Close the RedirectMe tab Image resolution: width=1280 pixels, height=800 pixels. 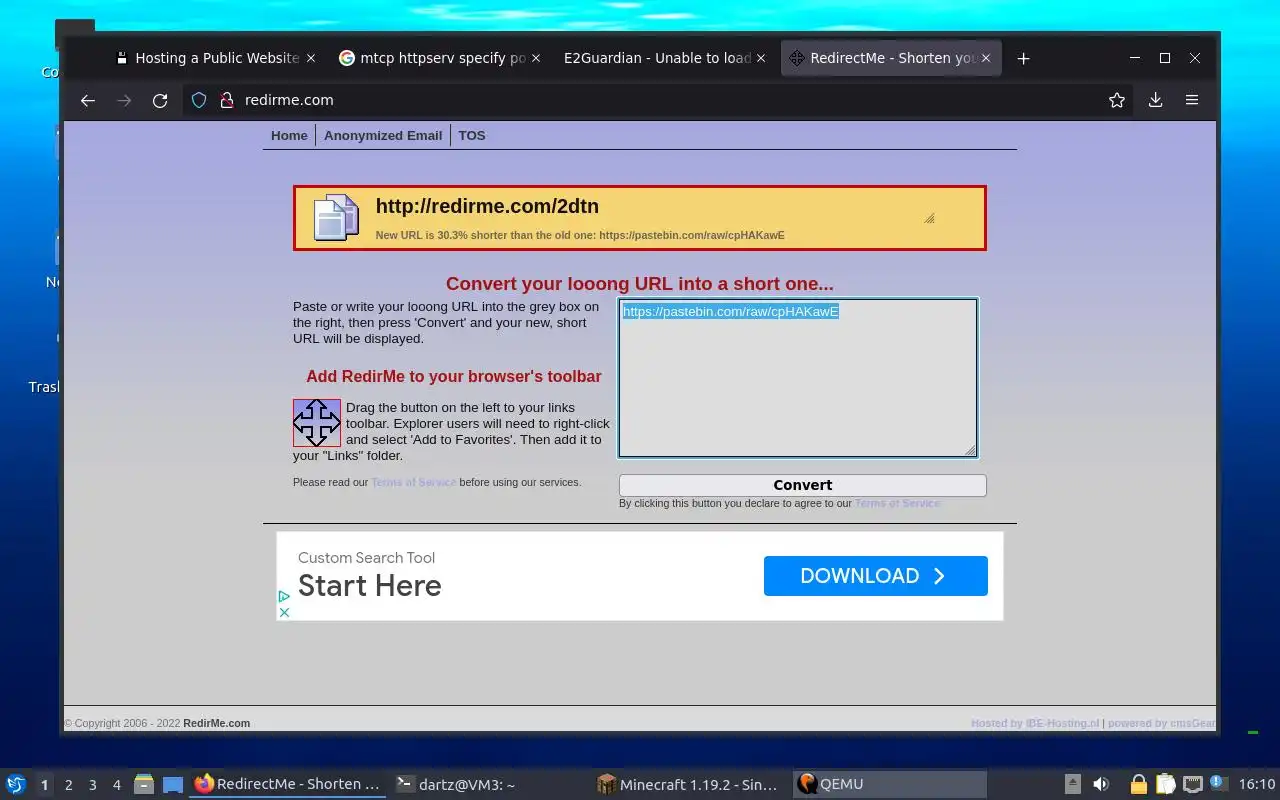tap(986, 58)
